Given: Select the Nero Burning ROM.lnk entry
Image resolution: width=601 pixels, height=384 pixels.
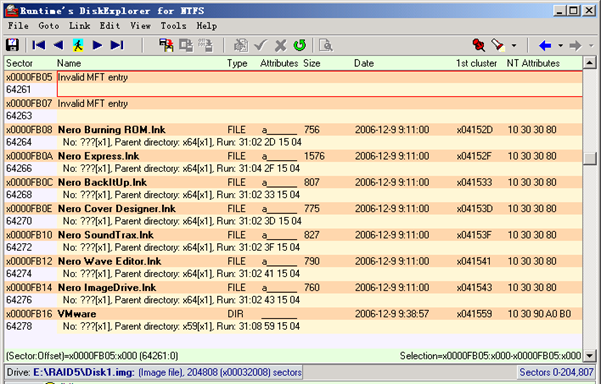Looking at the screenshot, I should [x=112, y=130].
